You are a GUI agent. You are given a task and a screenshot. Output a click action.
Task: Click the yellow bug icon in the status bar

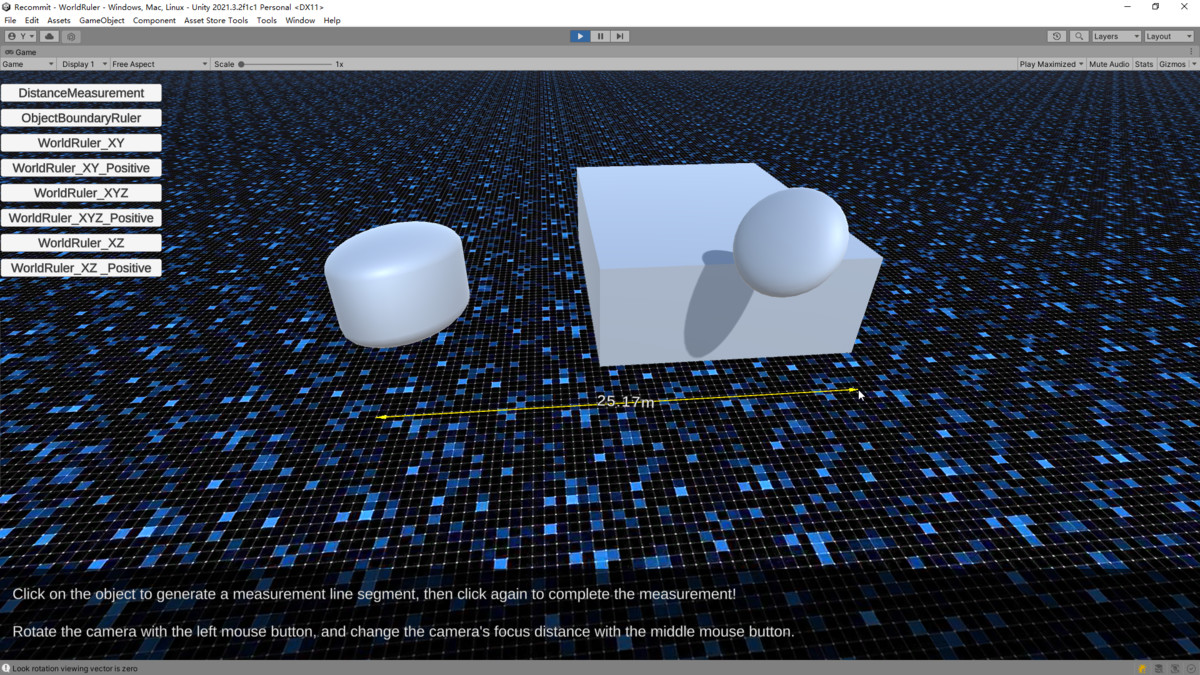[x=1142, y=668]
